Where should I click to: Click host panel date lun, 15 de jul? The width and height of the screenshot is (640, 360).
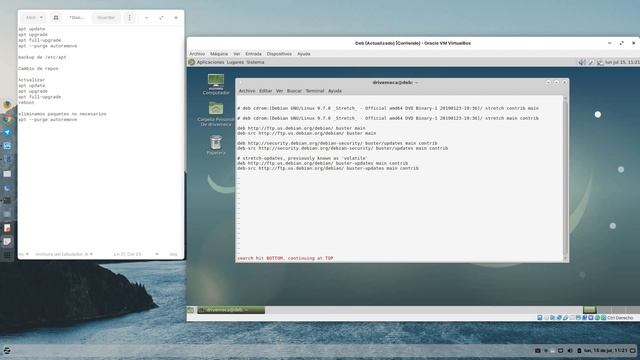(605, 351)
